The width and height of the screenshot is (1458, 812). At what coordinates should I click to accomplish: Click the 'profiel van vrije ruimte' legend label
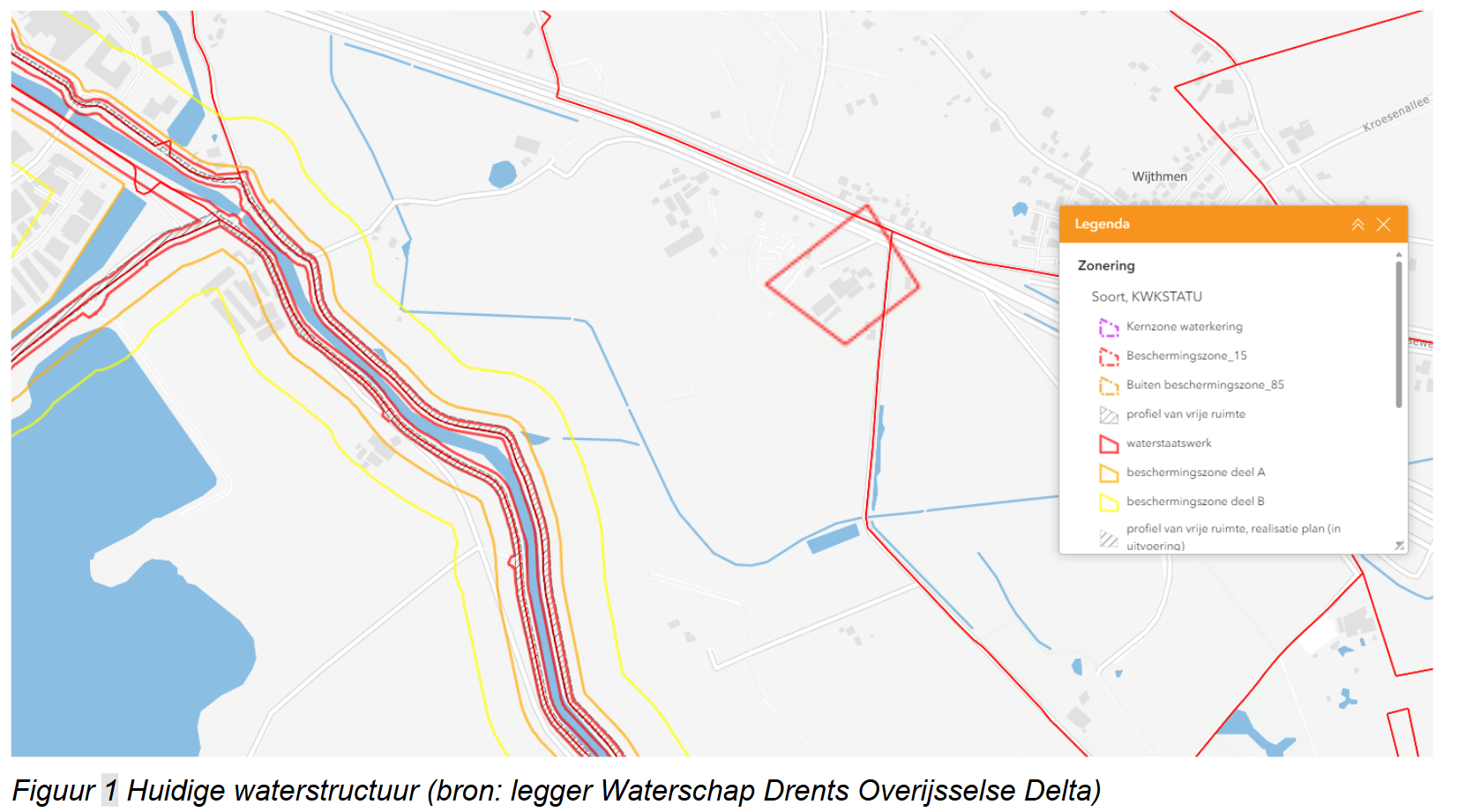(x=1185, y=413)
